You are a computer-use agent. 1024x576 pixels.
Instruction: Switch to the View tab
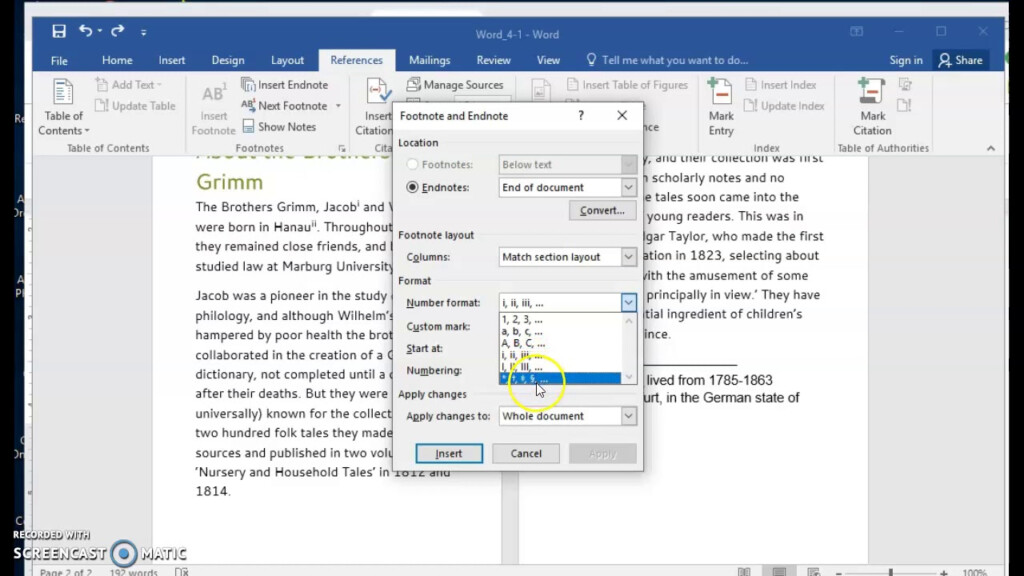tap(548, 60)
